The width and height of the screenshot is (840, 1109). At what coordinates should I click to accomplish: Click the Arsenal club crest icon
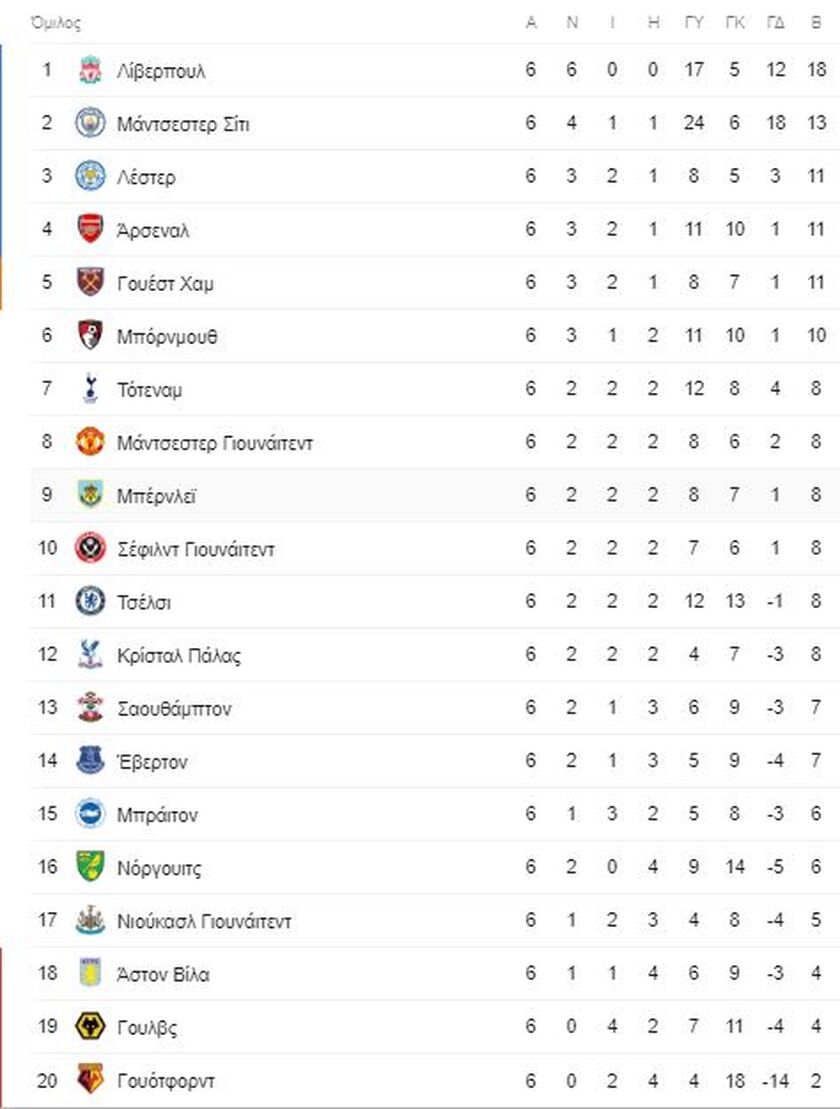[90, 229]
